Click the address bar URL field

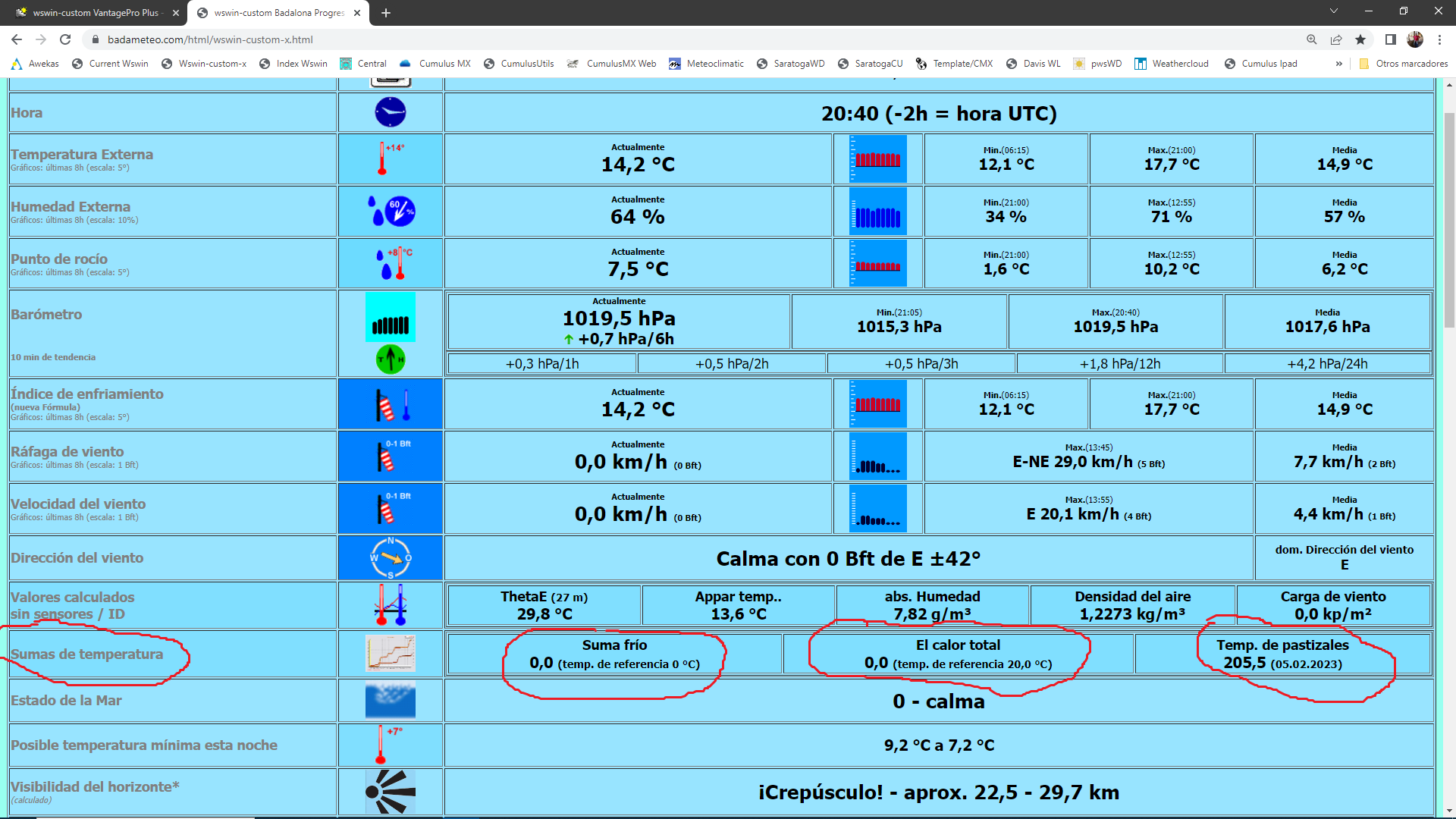607,39
